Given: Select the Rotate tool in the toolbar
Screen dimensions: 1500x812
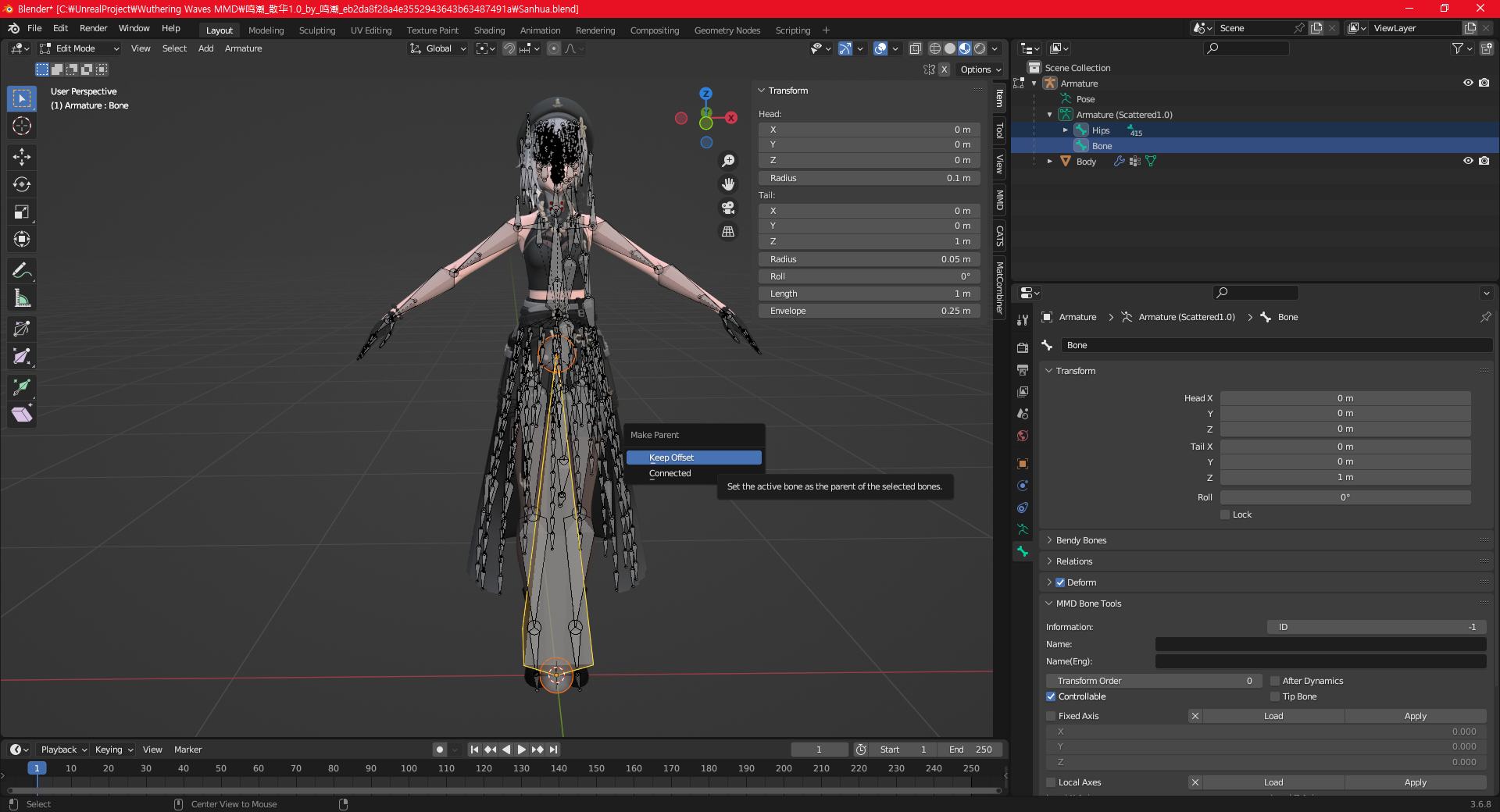Looking at the screenshot, I should [x=22, y=184].
